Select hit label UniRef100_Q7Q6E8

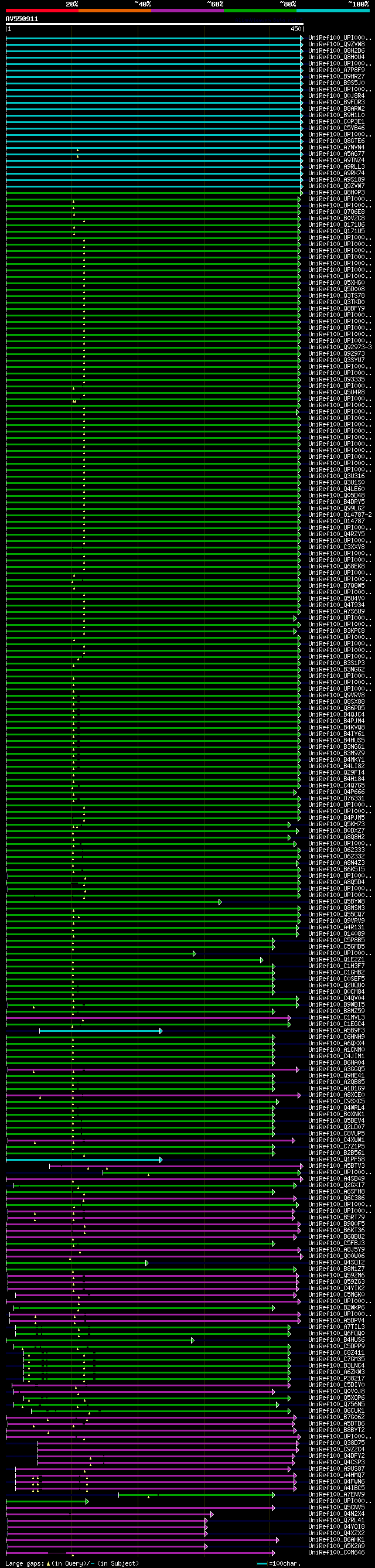(337, 212)
